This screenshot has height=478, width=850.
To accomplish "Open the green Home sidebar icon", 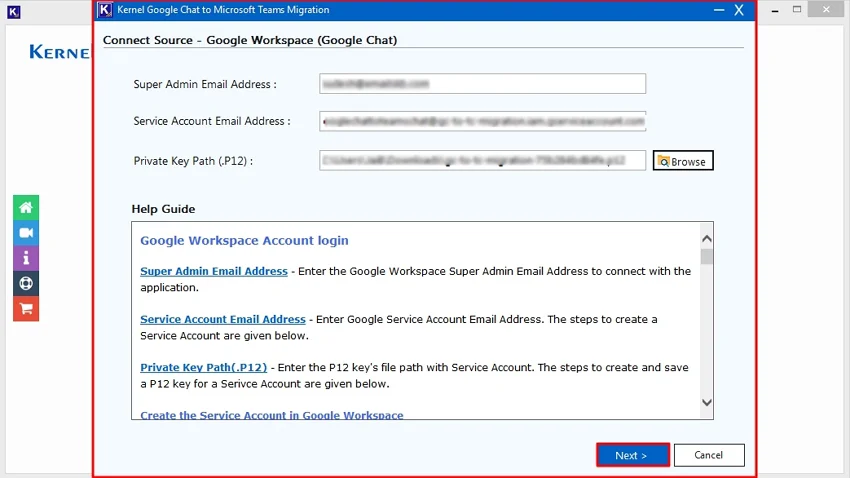I will pos(26,208).
